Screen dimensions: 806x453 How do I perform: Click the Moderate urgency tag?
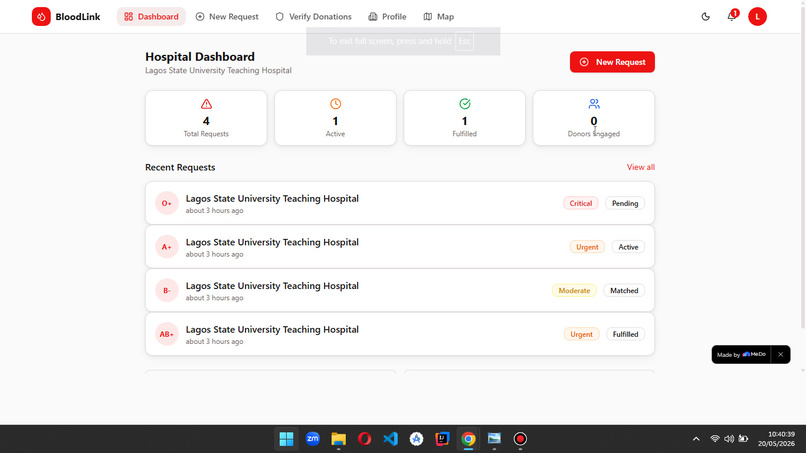coord(574,291)
